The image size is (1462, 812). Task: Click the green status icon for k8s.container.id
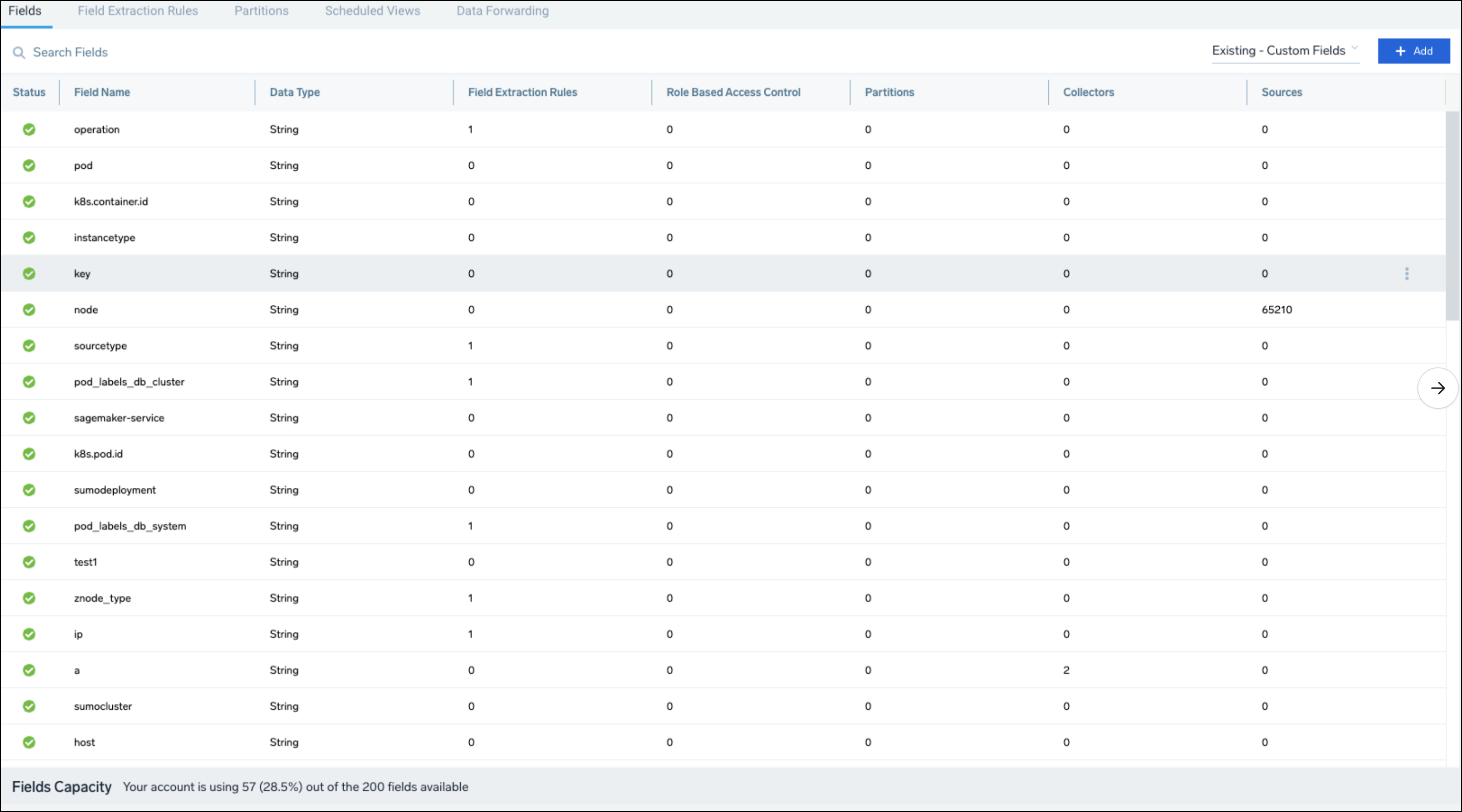(29, 202)
